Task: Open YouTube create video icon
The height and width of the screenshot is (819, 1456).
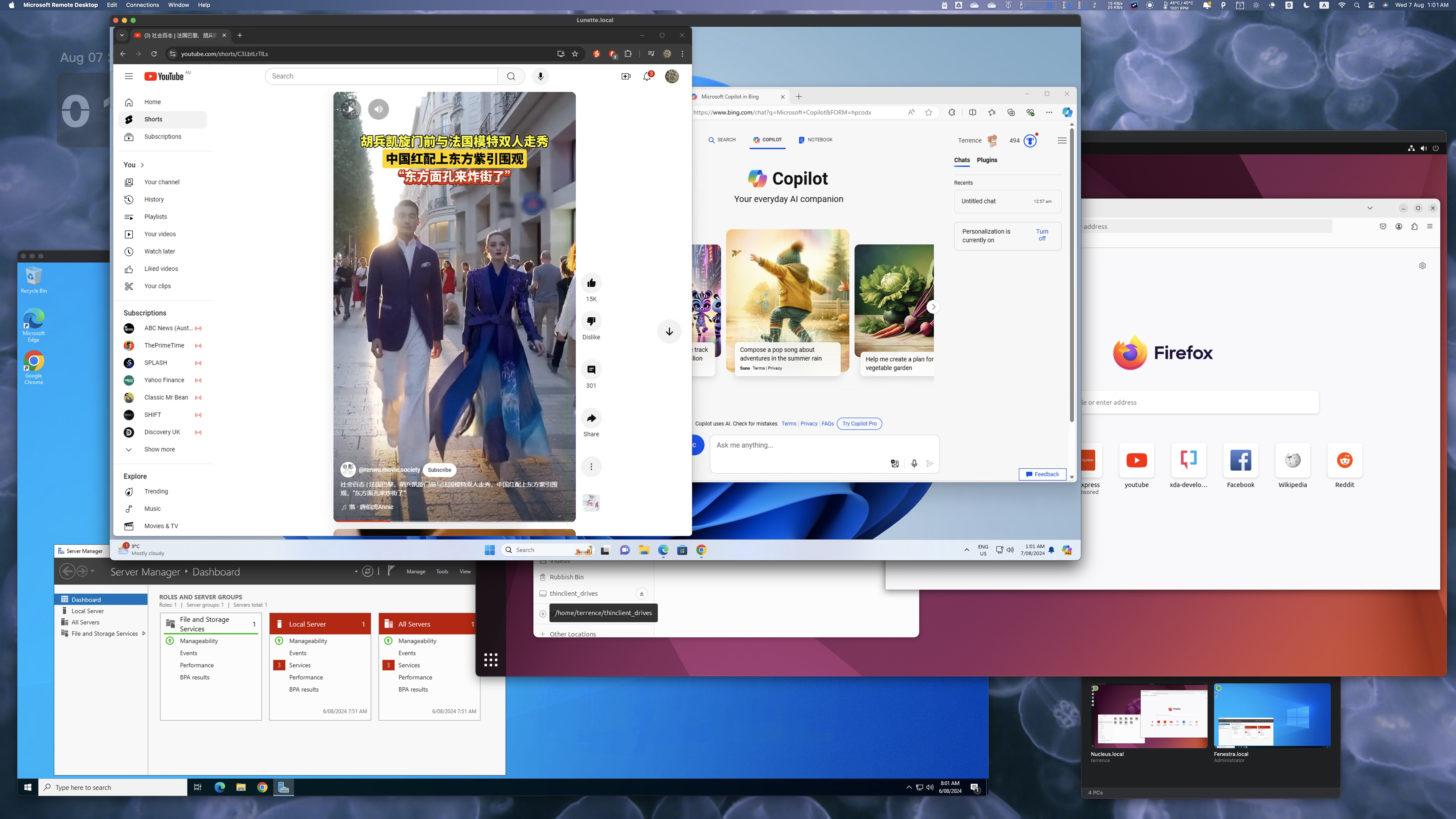Action: tap(626, 76)
